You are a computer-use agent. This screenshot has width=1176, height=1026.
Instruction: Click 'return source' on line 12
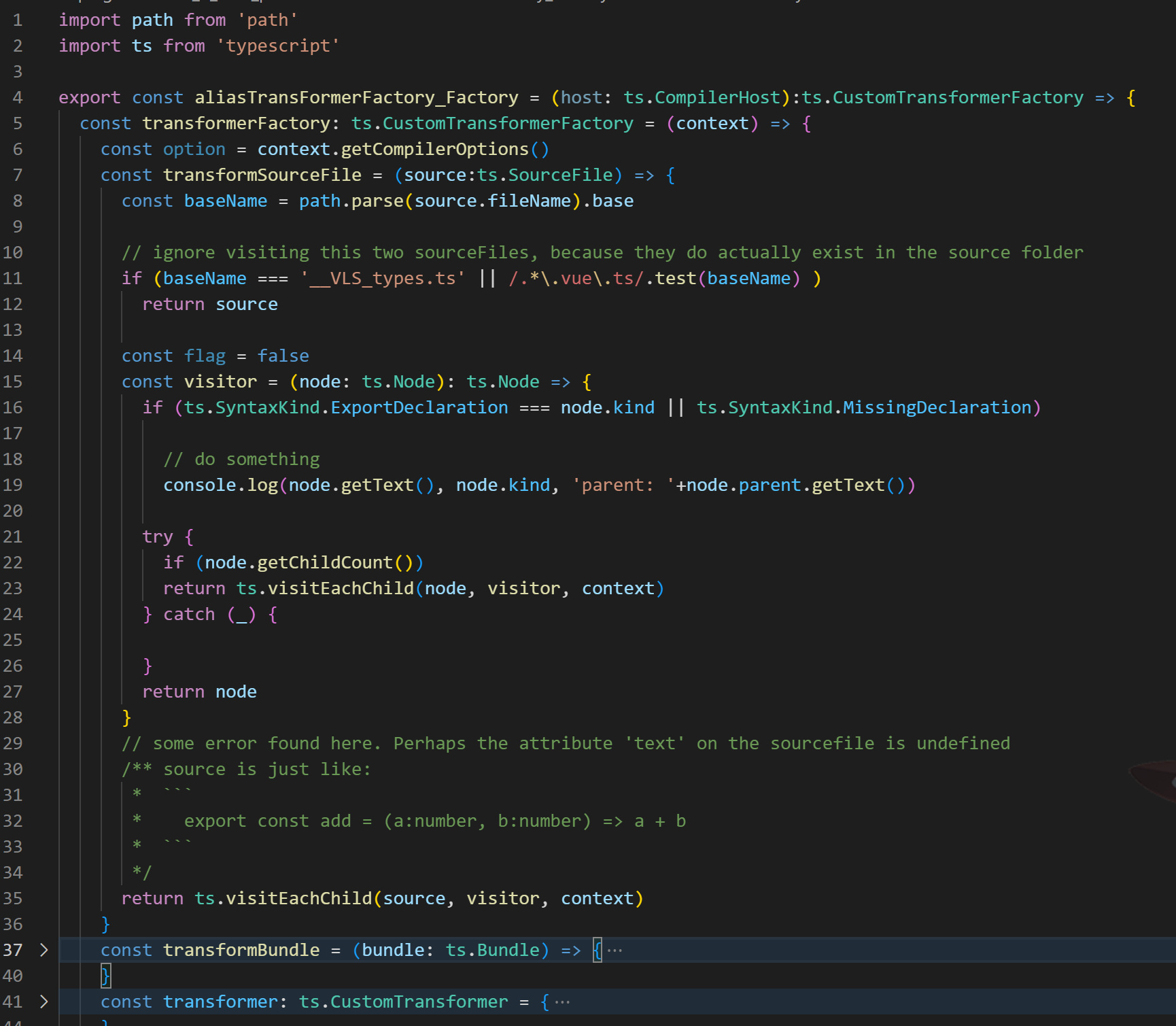210,304
